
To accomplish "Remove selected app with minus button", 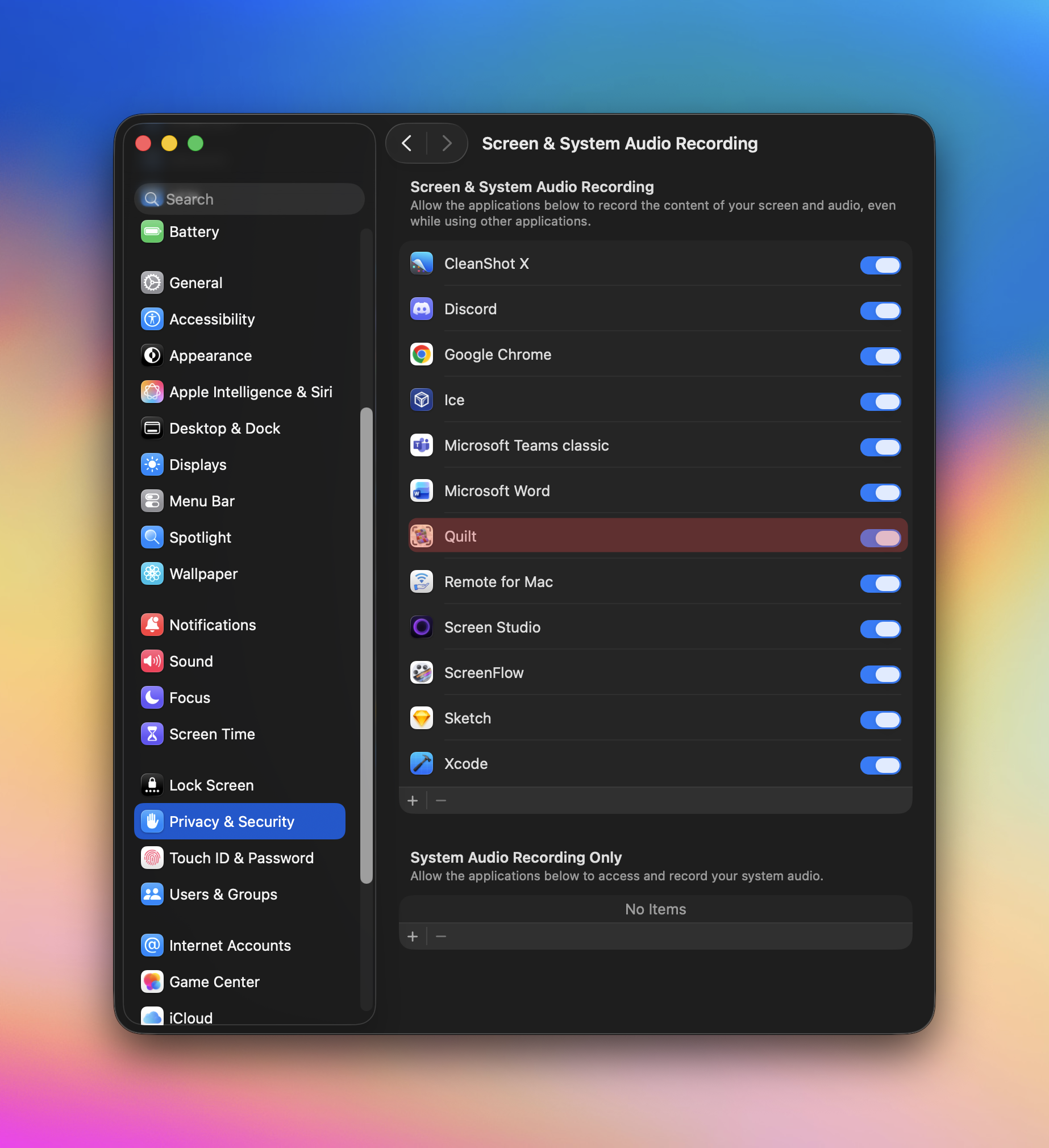I will coord(441,801).
